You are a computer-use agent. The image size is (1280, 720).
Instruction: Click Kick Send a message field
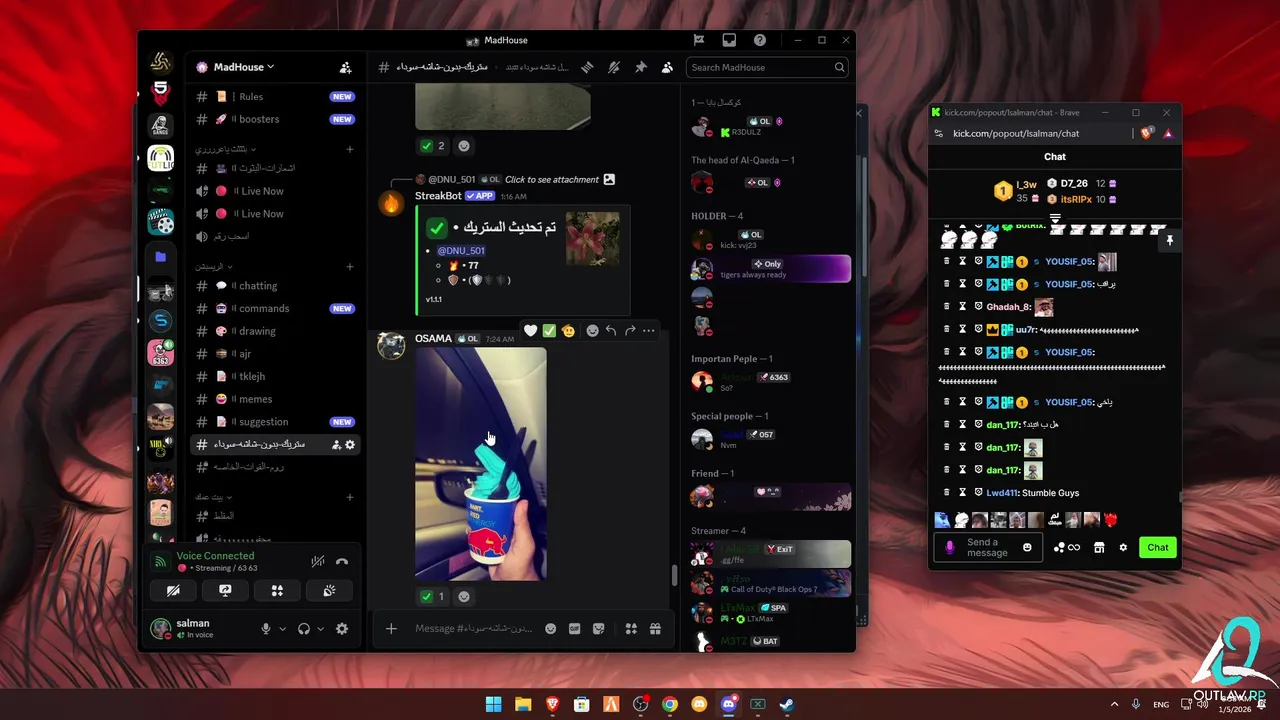[986, 548]
